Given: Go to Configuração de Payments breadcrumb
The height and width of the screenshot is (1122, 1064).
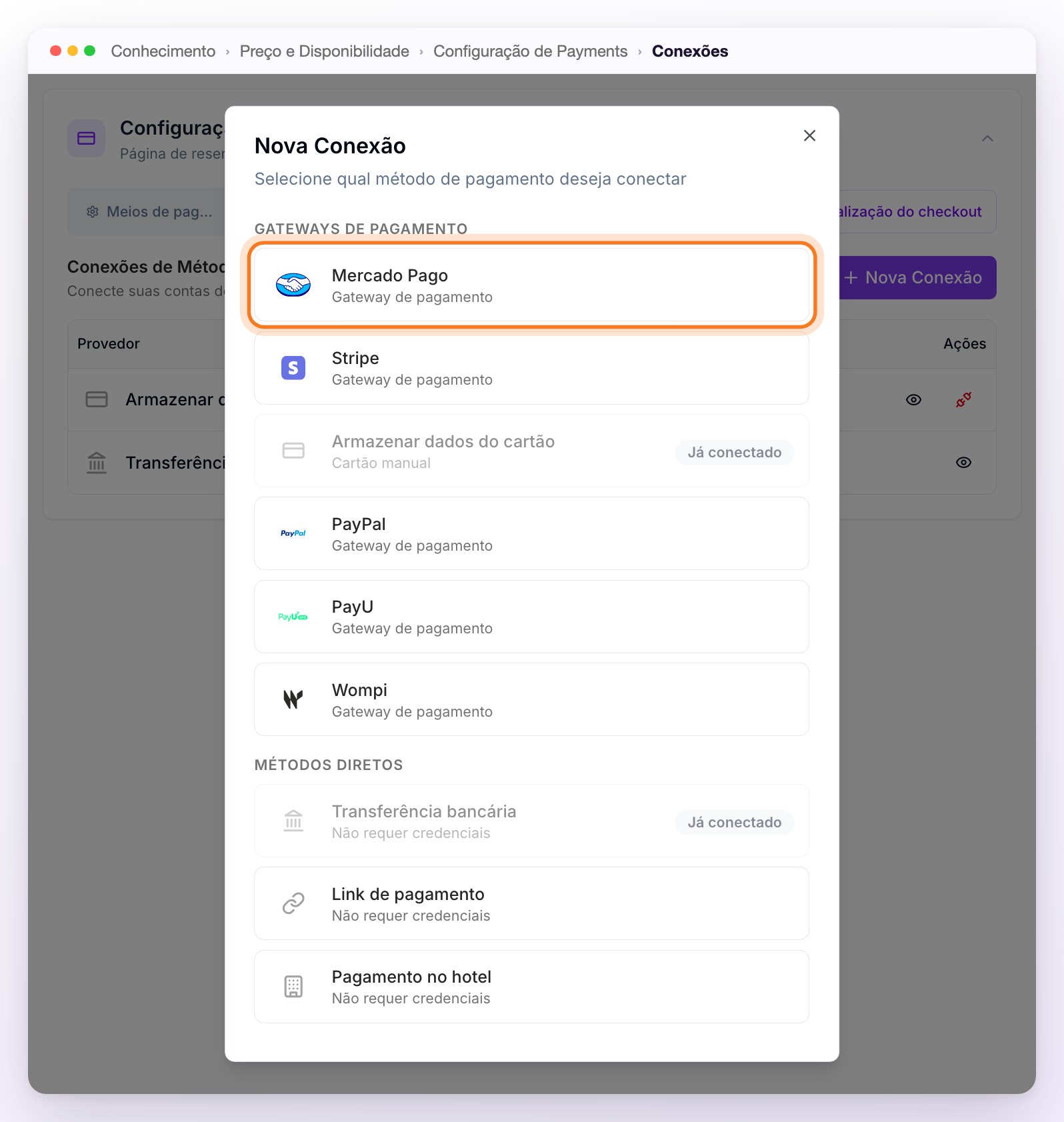Looking at the screenshot, I should coord(531,51).
